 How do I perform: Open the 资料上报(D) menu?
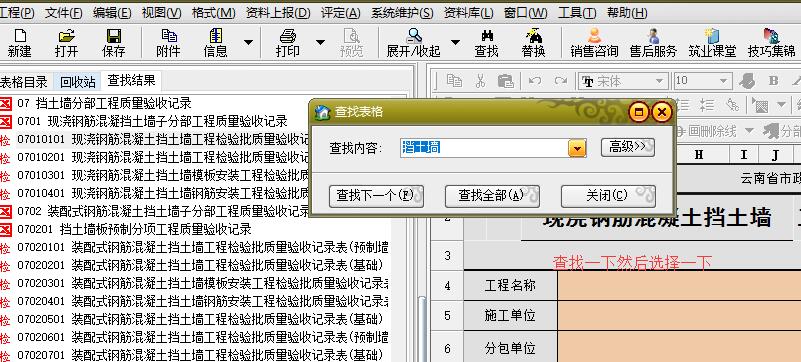pos(278,13)
